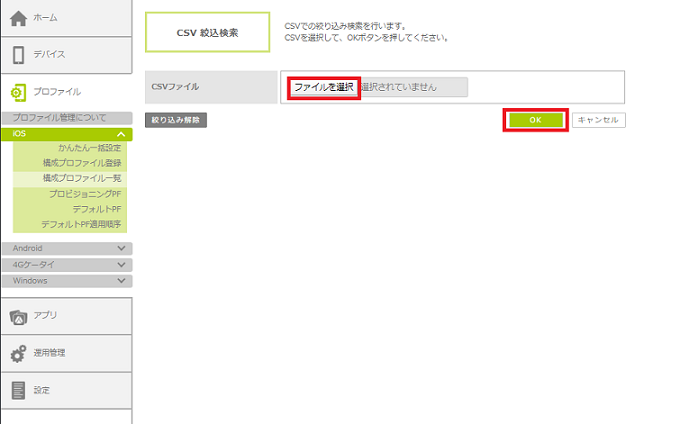Click the Settings (設定) document icon
The height and width of the screenshot is (424, 680).
(18, 390)
